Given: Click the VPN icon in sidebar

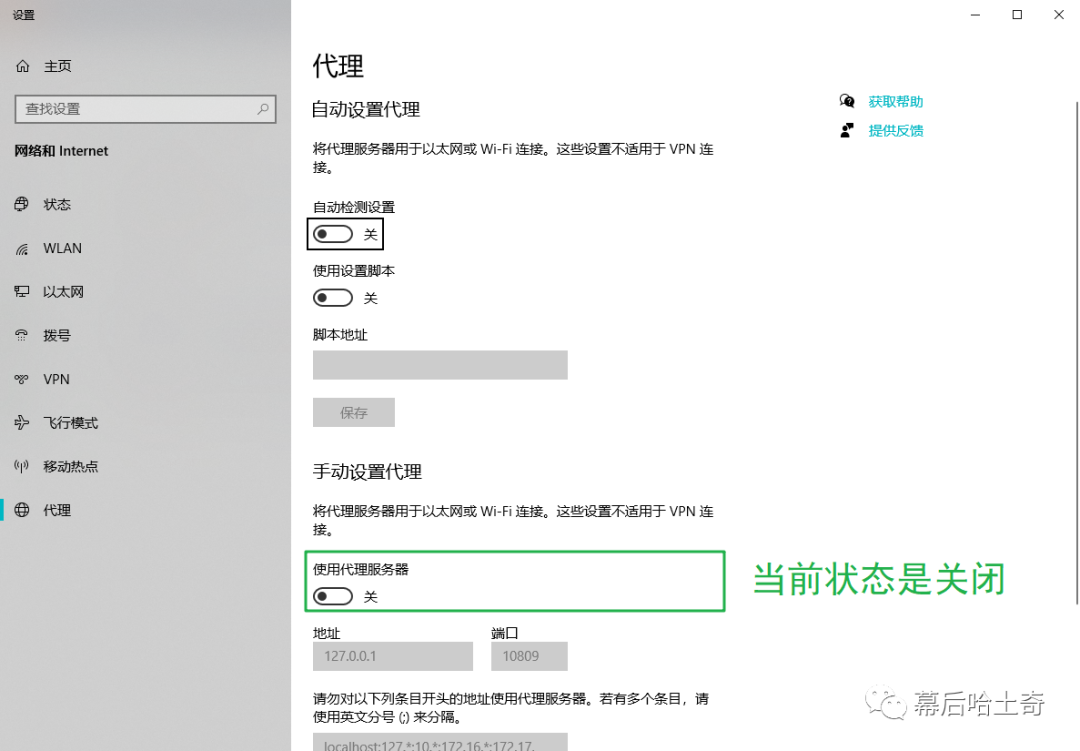Looking at the screenshot, I should click(22, 379).
